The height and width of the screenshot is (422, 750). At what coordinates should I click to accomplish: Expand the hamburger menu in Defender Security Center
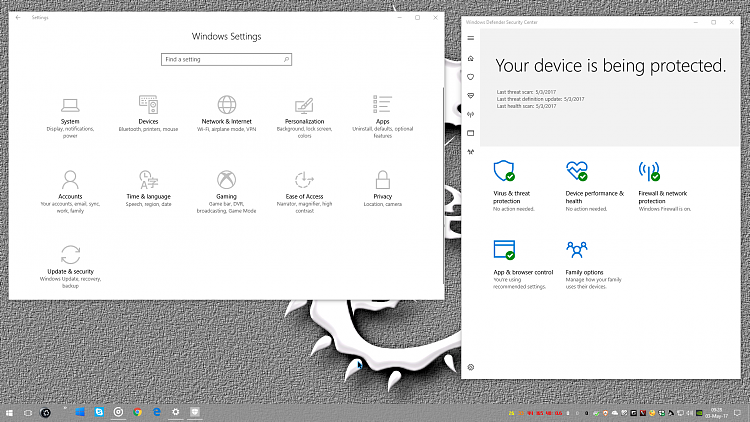click(x=471, y=38)
